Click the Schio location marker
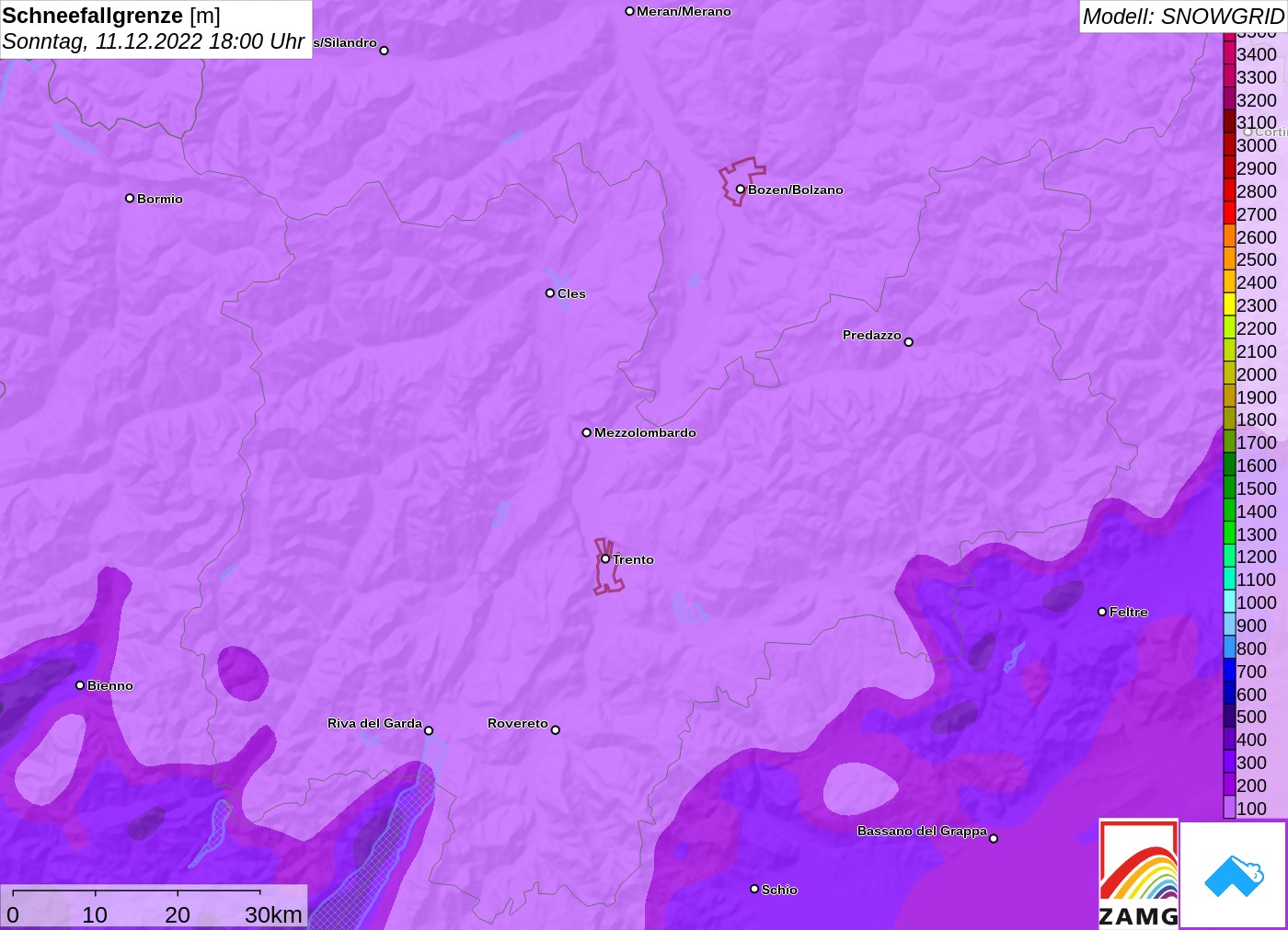 pos(754,889)
